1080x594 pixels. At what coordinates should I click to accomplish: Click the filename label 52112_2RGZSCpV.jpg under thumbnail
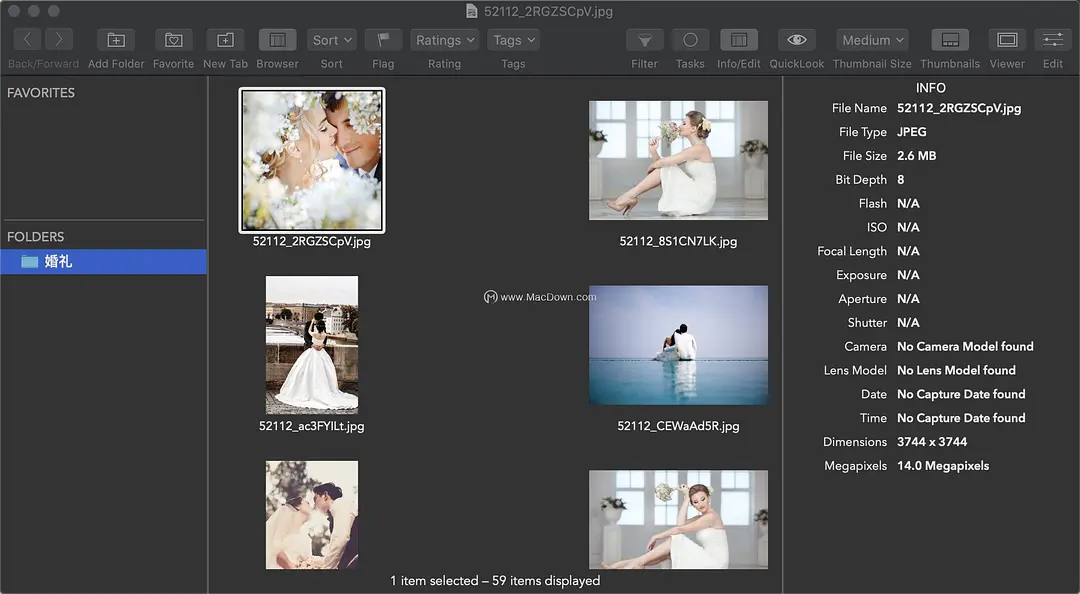point(312,241)
